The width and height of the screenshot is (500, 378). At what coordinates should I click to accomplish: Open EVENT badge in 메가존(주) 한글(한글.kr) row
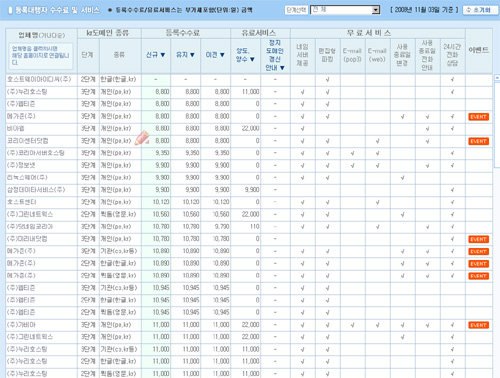[x=478, y=264]
